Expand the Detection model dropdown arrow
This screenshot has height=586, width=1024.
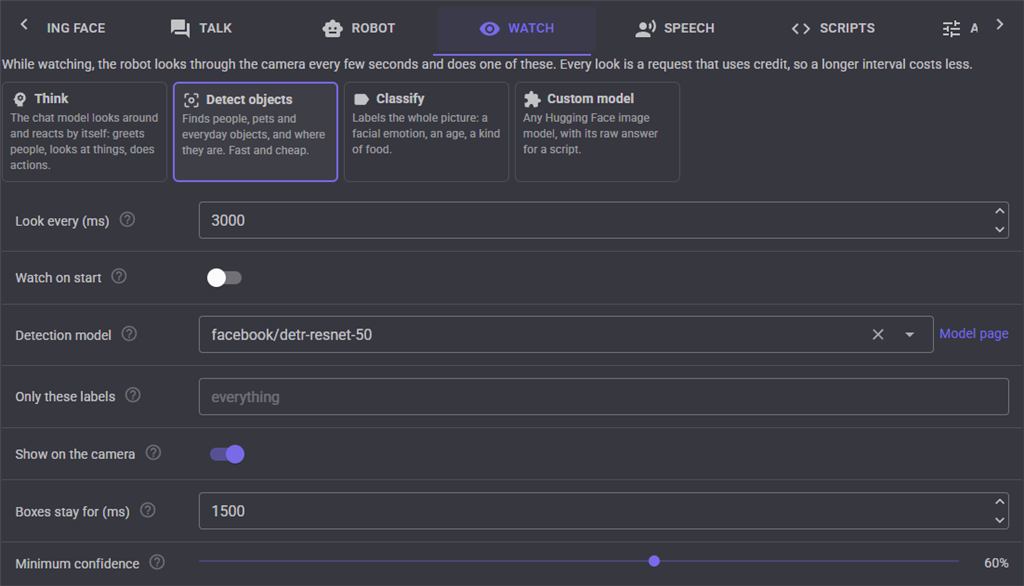tap(909, 334)
